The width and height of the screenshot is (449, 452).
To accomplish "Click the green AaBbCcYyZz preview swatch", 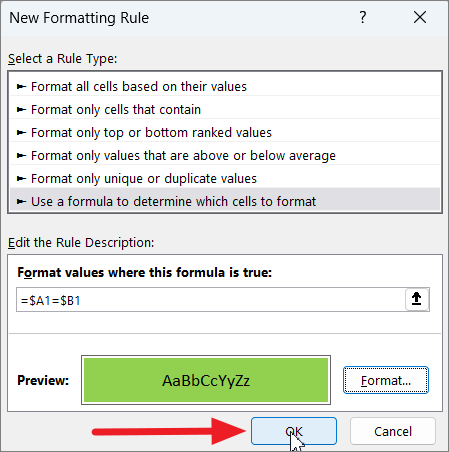I will tap(206, 380).
